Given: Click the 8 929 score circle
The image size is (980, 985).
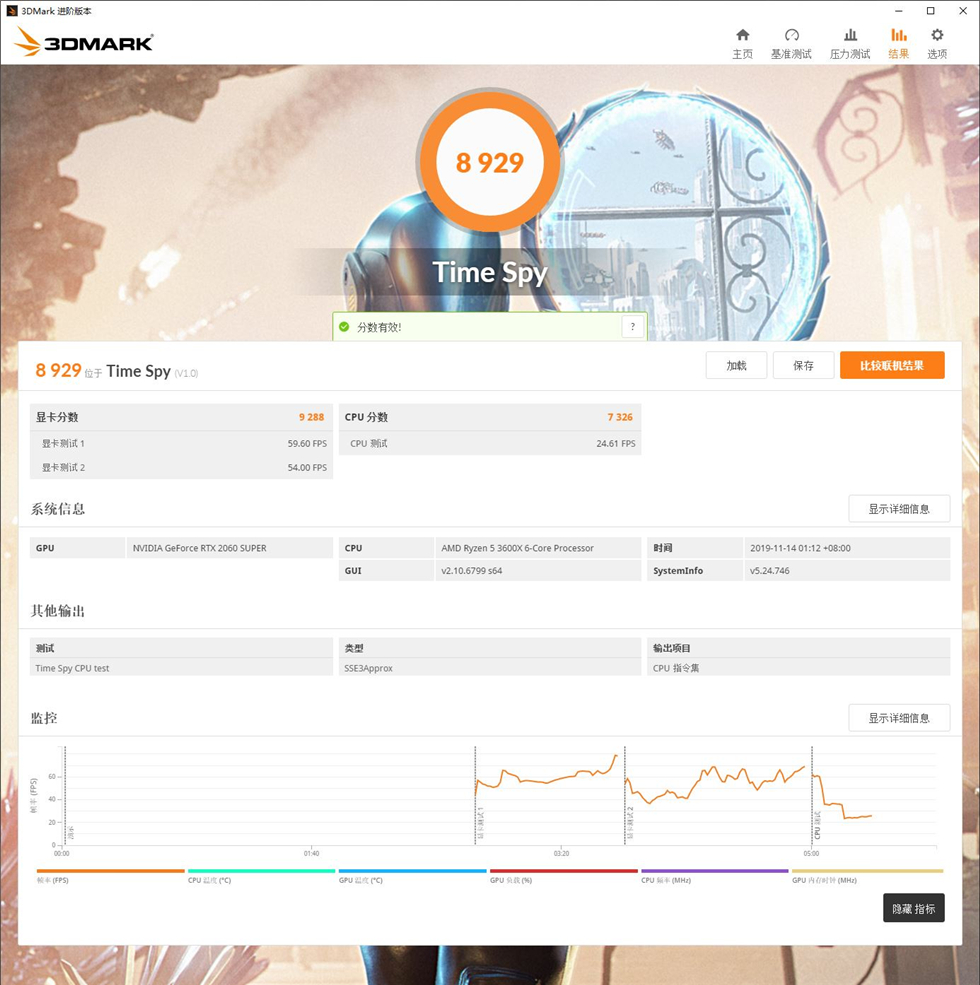Looking at the screenshot, I should [x=489, y=161].
